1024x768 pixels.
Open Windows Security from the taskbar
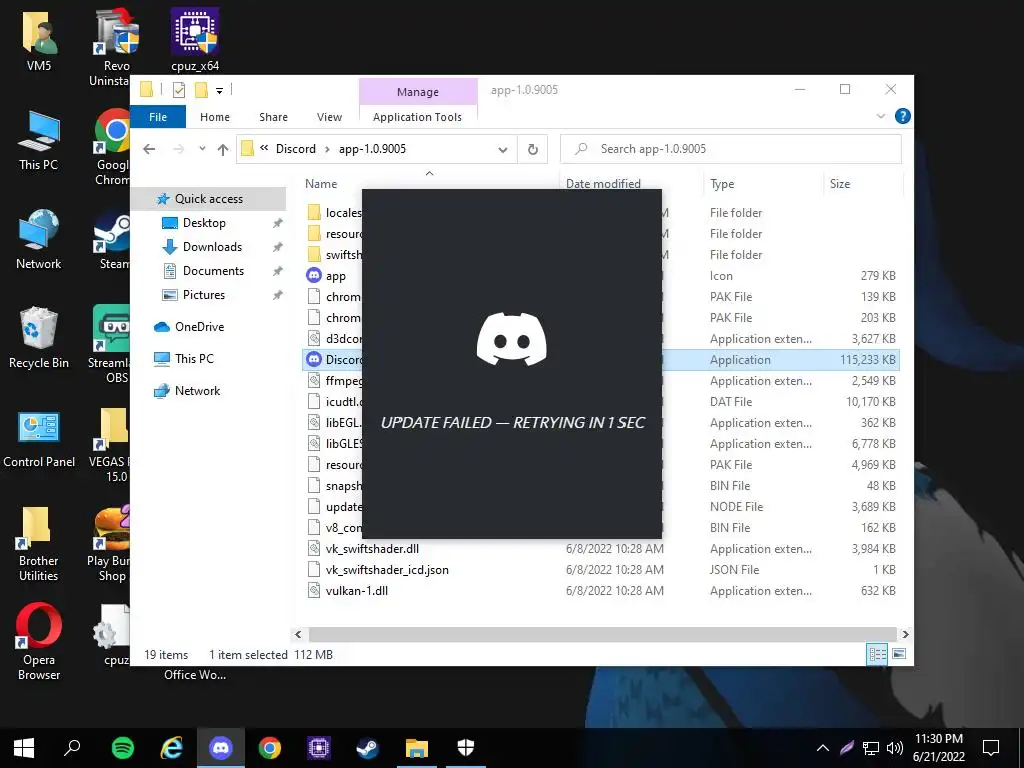tap(466, 748)
